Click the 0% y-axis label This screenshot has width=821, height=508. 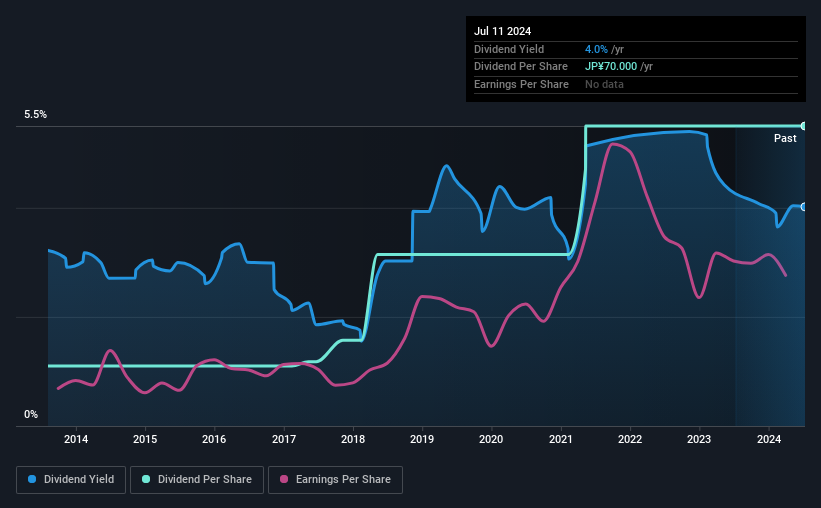coord(31,414)
